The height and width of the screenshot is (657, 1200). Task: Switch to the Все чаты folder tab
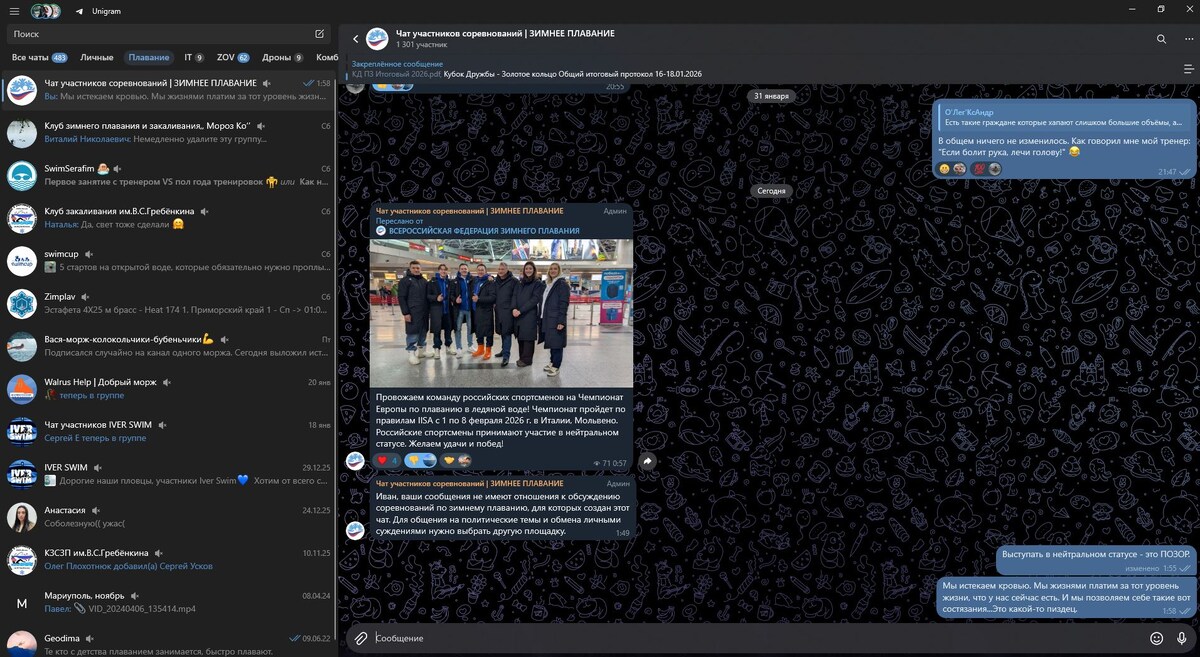point(38,57)
